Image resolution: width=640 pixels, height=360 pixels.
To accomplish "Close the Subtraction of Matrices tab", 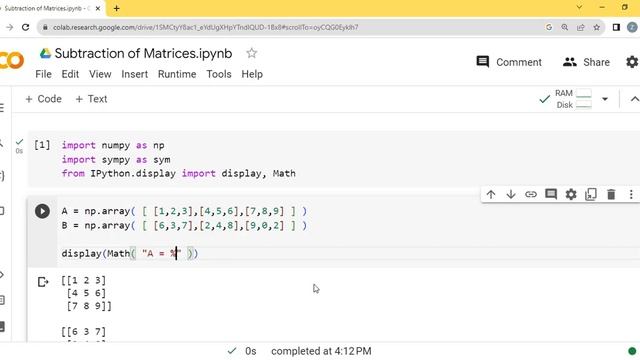I will pos(98,8).
